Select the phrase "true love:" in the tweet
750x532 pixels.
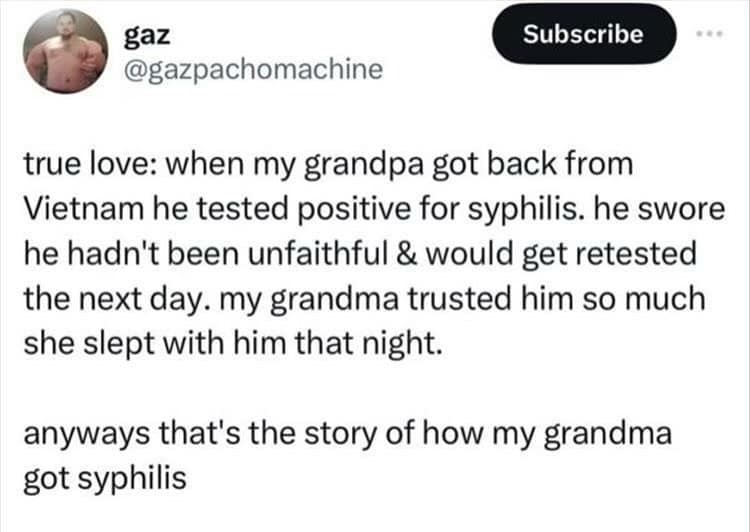(x=81, y=162)
